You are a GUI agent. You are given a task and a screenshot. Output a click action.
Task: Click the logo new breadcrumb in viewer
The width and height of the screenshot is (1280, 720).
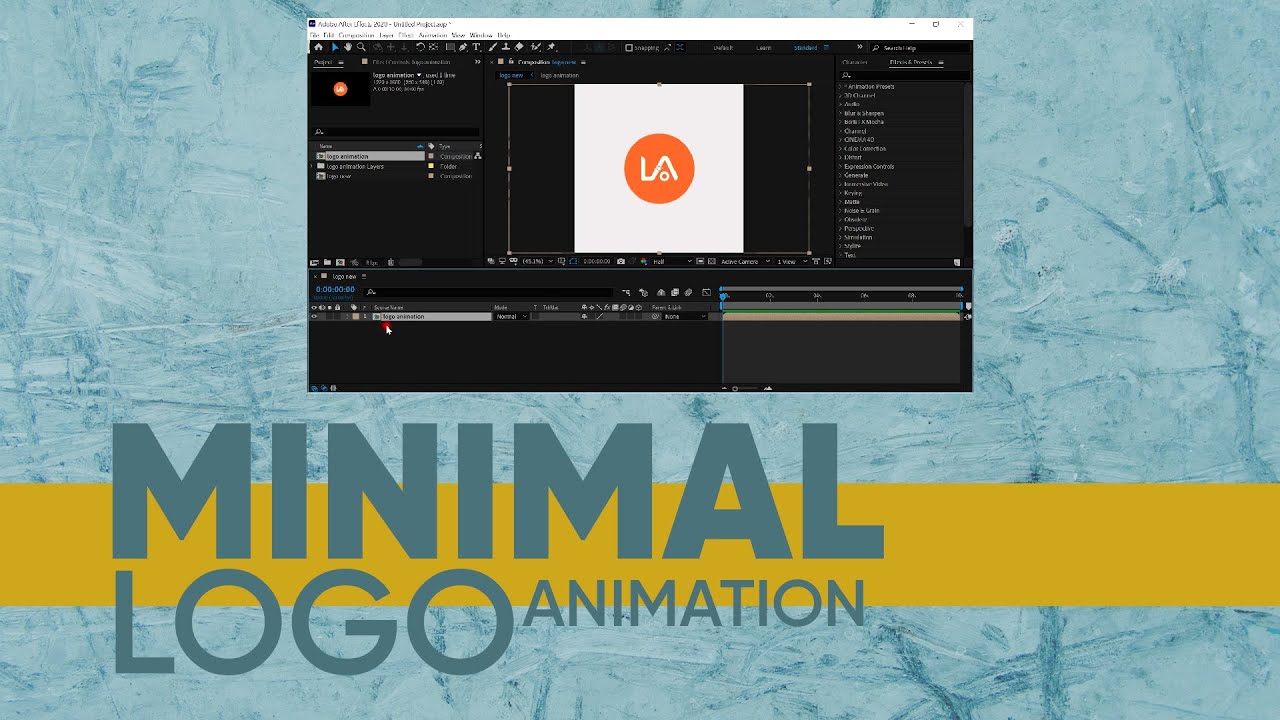(x=511, y=75)
